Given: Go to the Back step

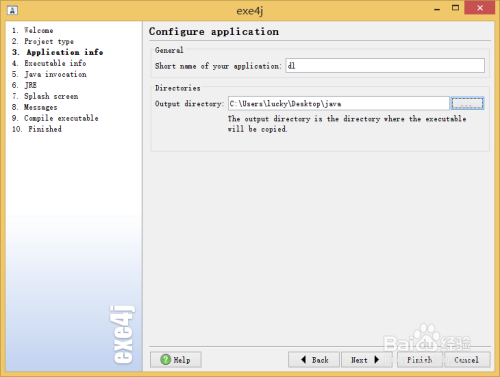Looking at the screenshot, I should (314, 360).
